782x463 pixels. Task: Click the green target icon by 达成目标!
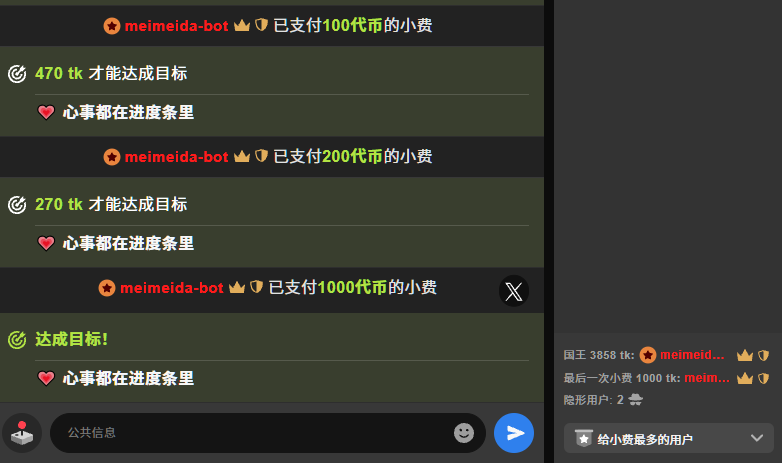click(x=17, y=340)
